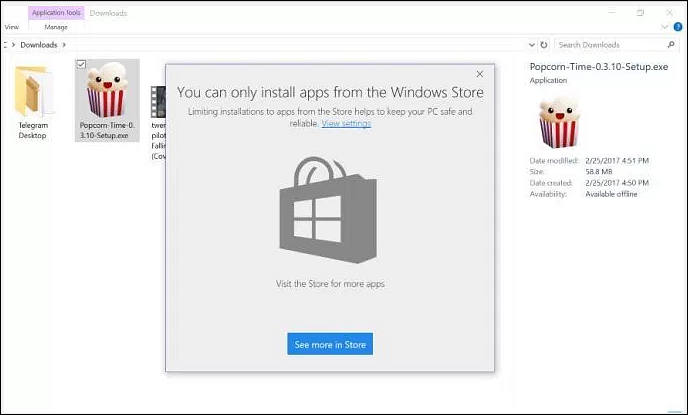
Task: Click the Windows Store bag icon
Action: pyautogui.click(x=328, y=210)
